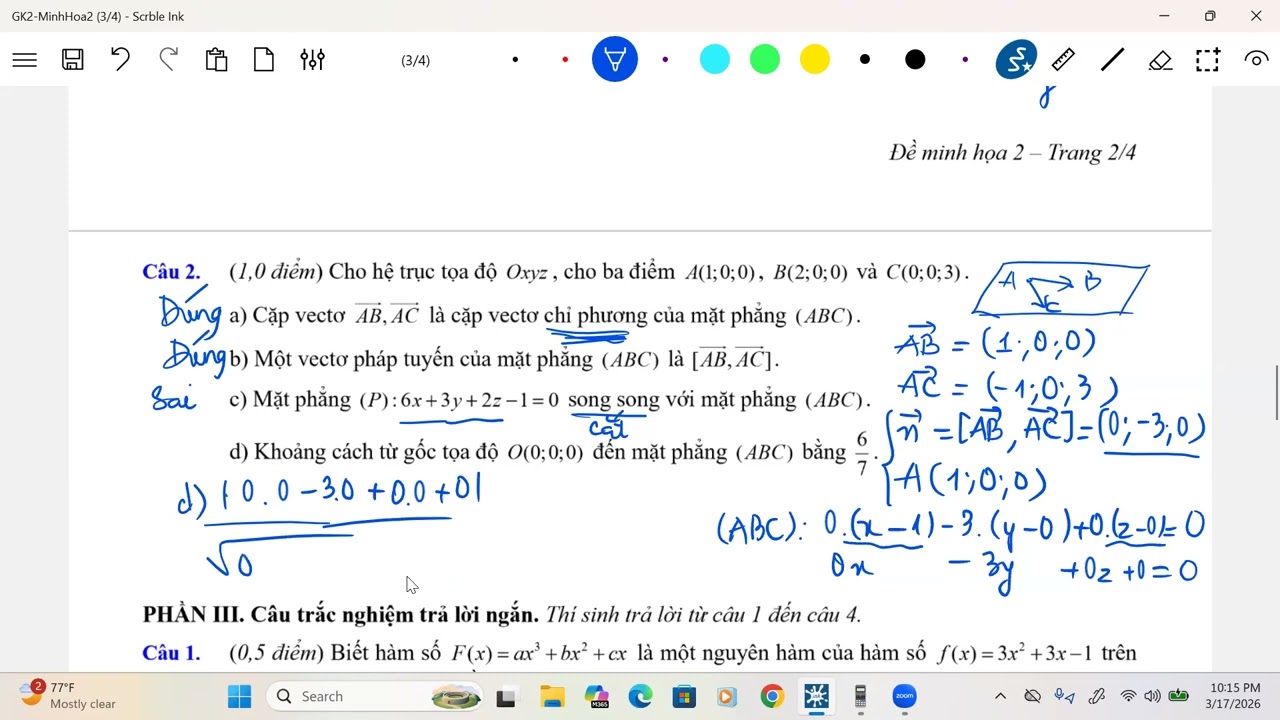The width and height of the screenshot is (1280, 720).
Task: Select the large black pen
Action: (x=915, y=60)
